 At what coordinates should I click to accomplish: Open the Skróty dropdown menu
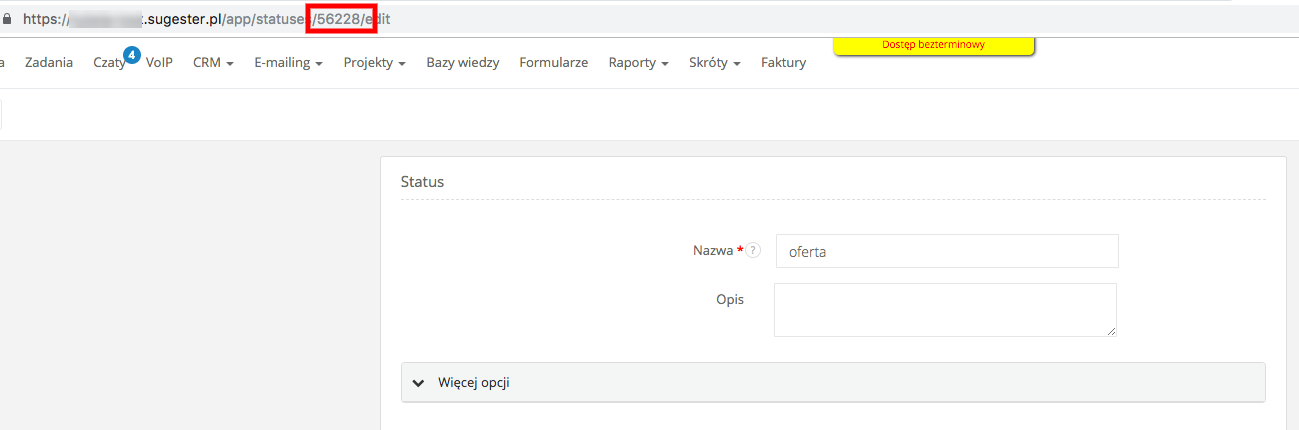tap(714, 63)
